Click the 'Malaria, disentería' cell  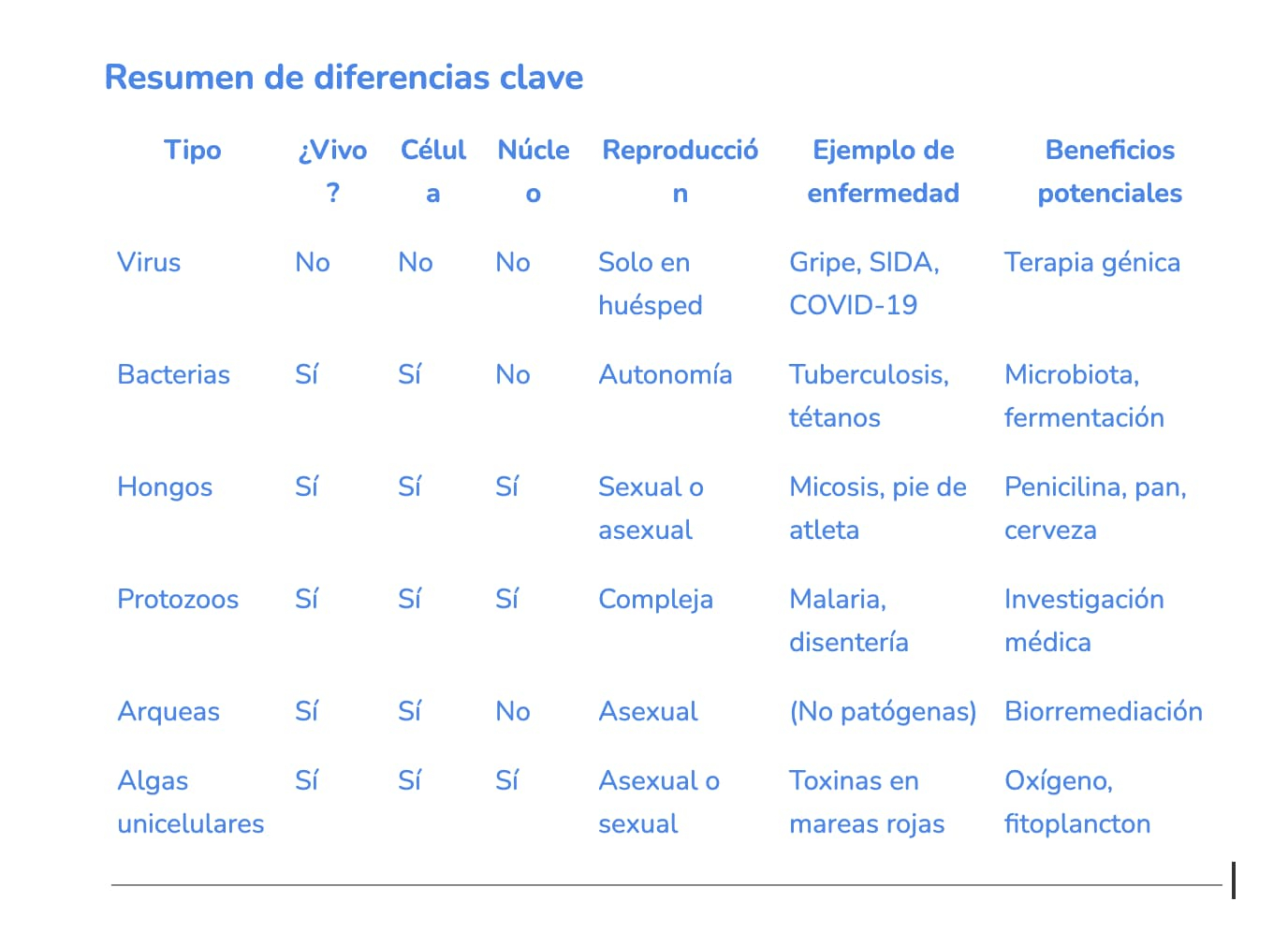point(848,620)
